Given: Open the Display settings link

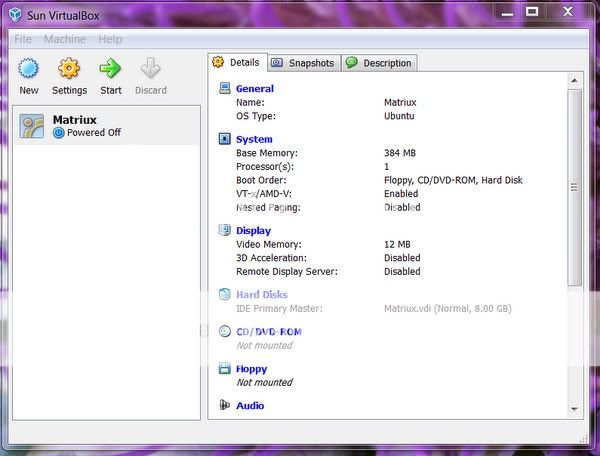Looking at the screenshot, I should tap(253, 231).
